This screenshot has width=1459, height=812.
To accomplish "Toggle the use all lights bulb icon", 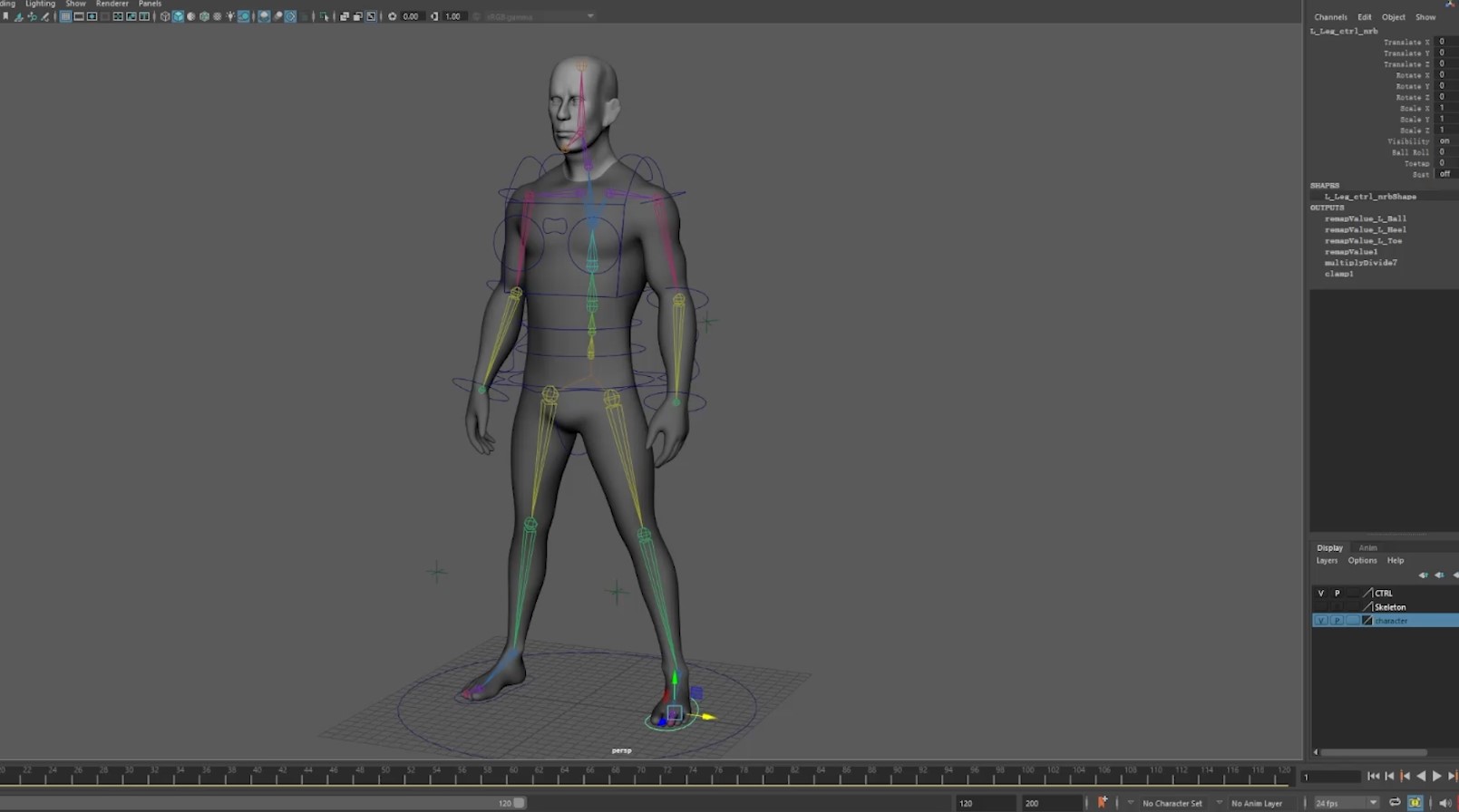I will [230, 16].
